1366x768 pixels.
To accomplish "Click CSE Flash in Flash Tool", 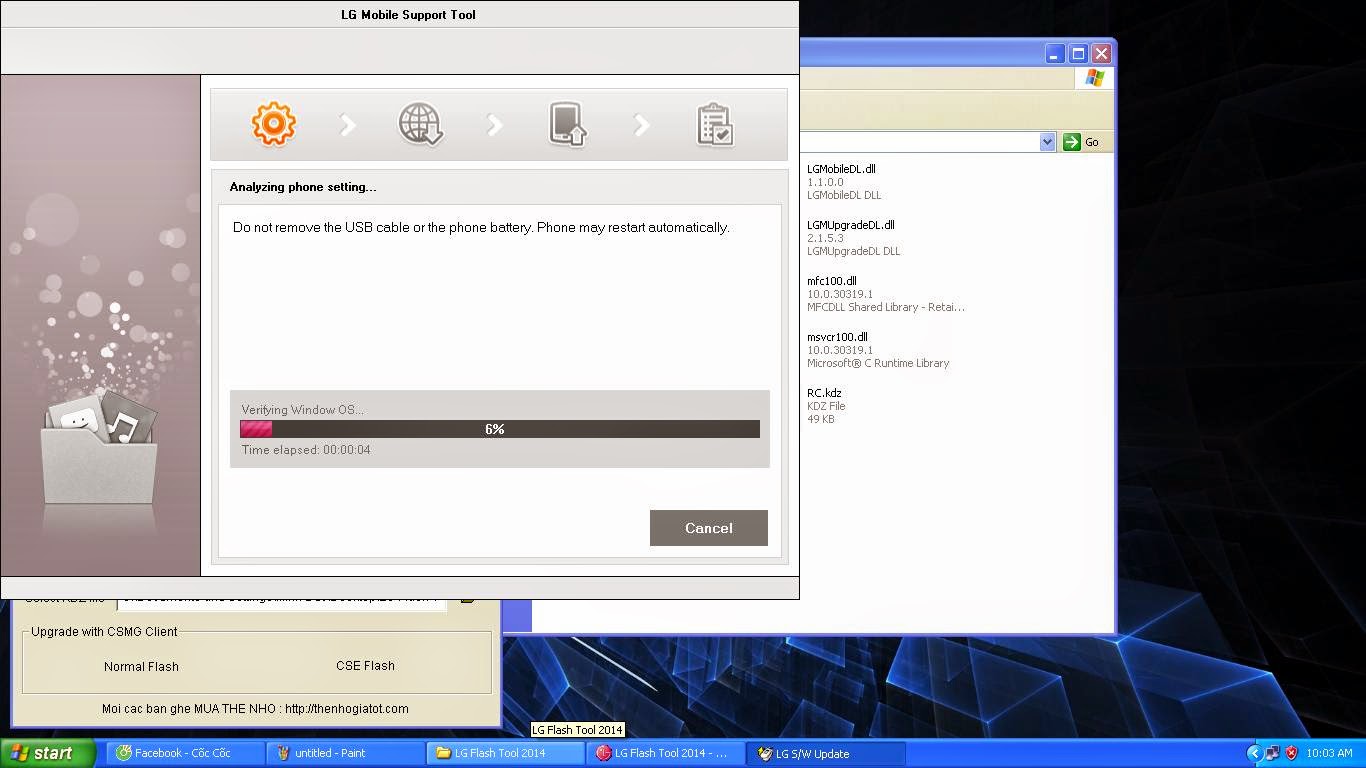I will pyautogui.click(x=365, y=665).
